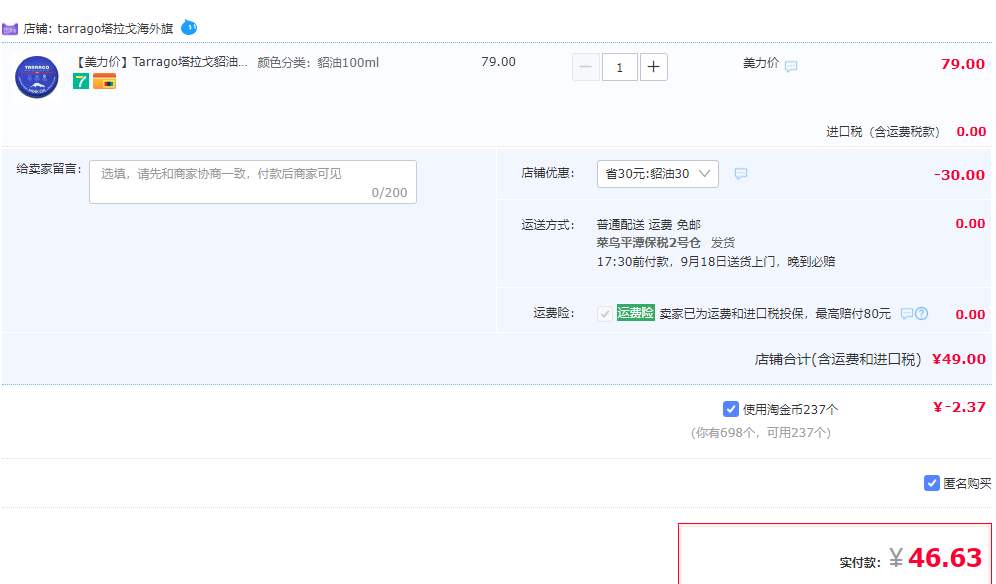Open the Tarrago product thumbnail
The image size is (996, 584).
coord(37,78)
